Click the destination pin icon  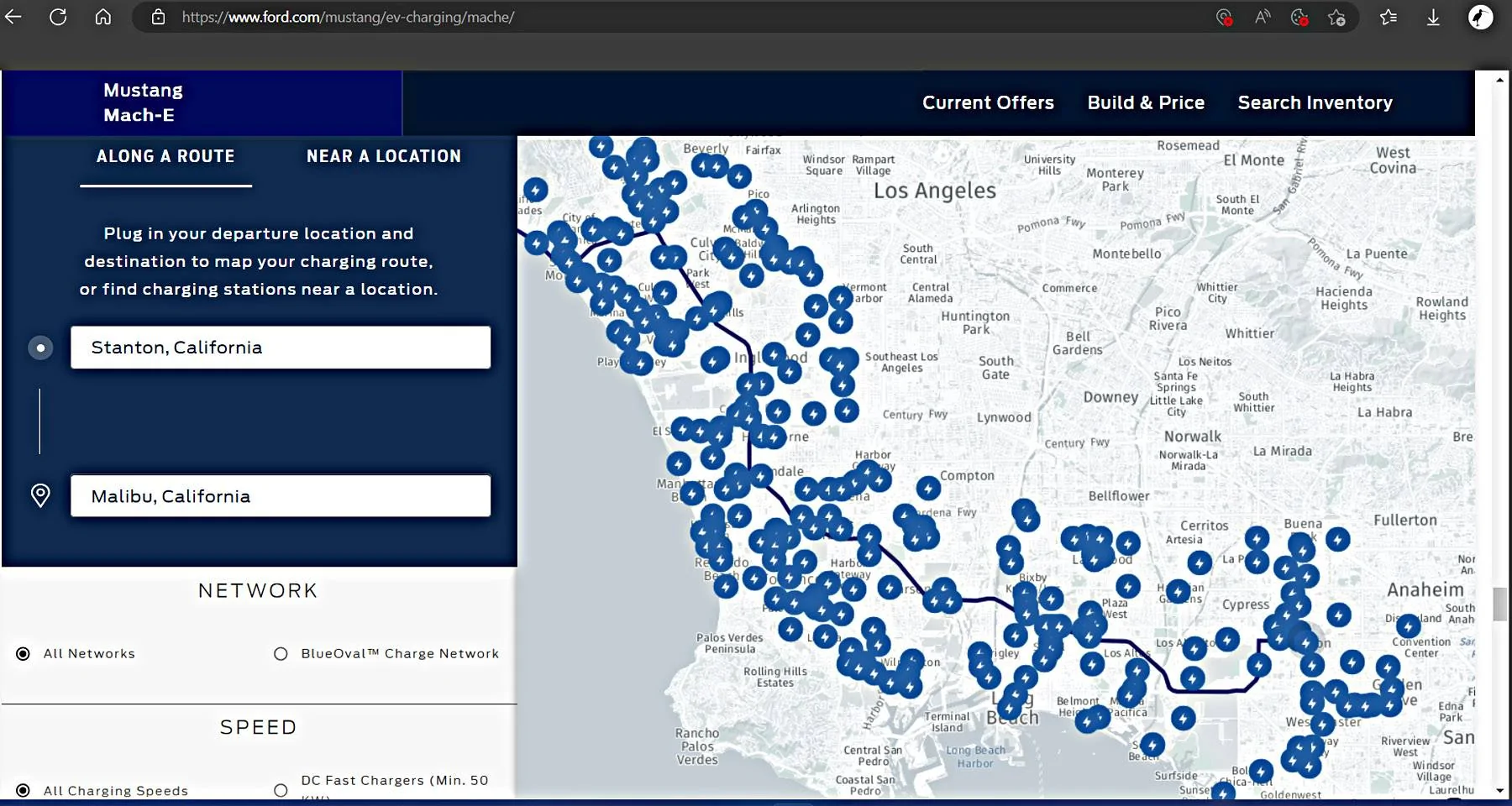pyautogui.click(x=40, y=495)
